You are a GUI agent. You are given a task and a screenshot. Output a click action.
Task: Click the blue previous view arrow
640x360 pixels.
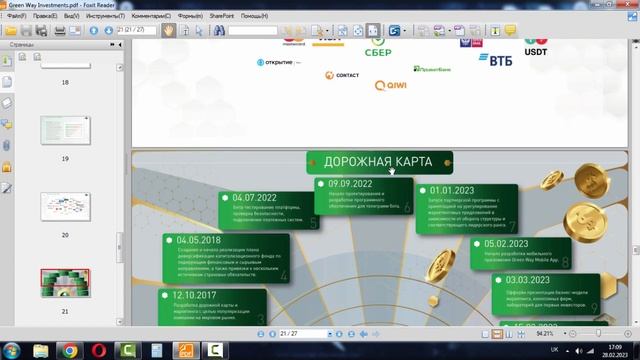point(364,334)
